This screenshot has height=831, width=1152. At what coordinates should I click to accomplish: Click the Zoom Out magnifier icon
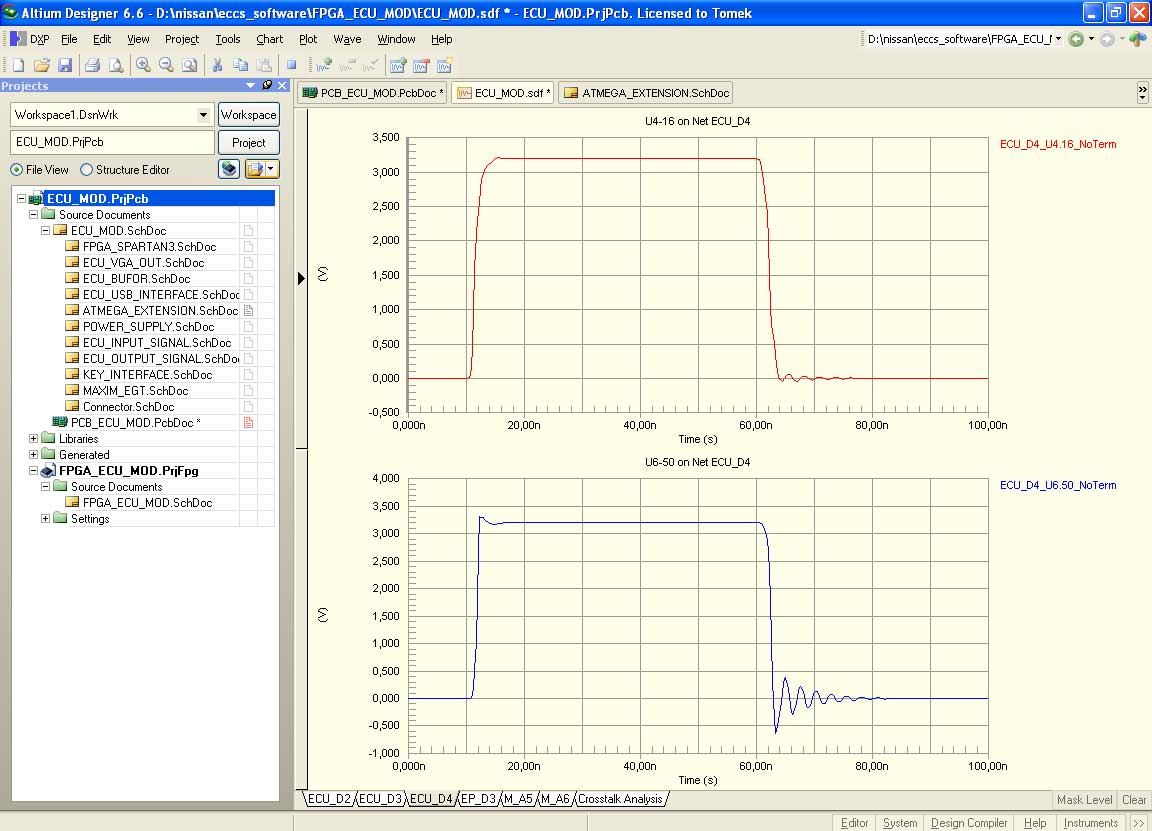pyautogui.click(x=166, y=65)
